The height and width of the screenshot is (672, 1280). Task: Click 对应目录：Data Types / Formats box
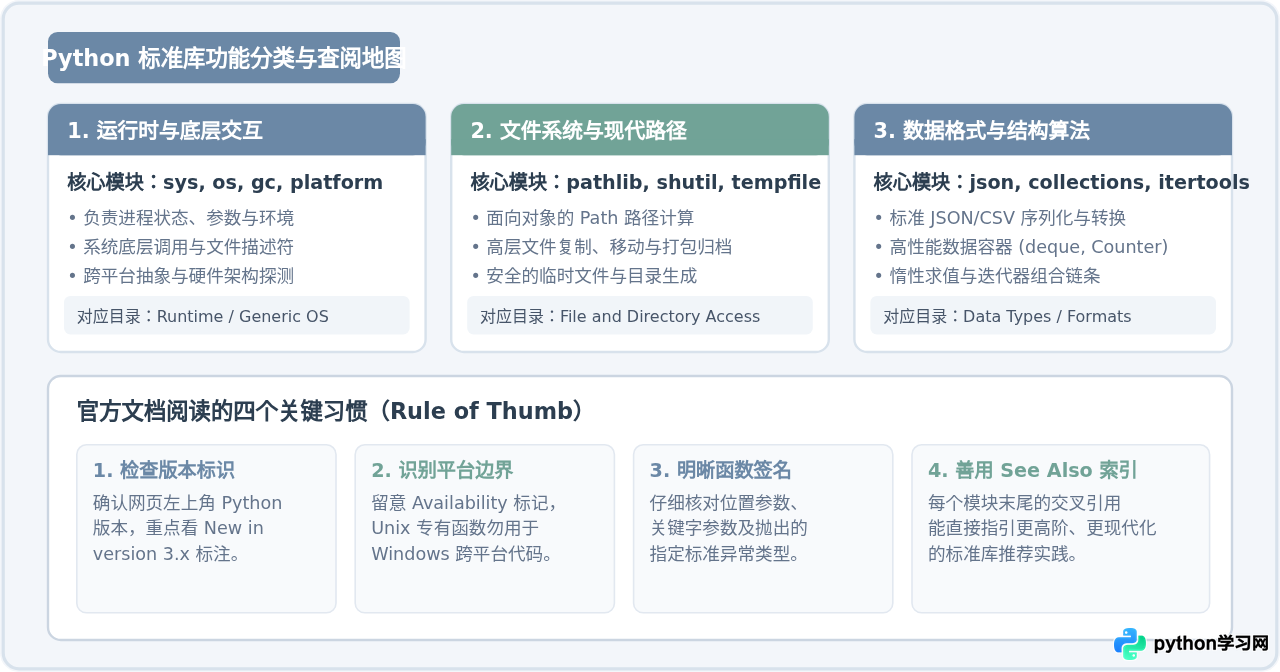pos(1043,315)
